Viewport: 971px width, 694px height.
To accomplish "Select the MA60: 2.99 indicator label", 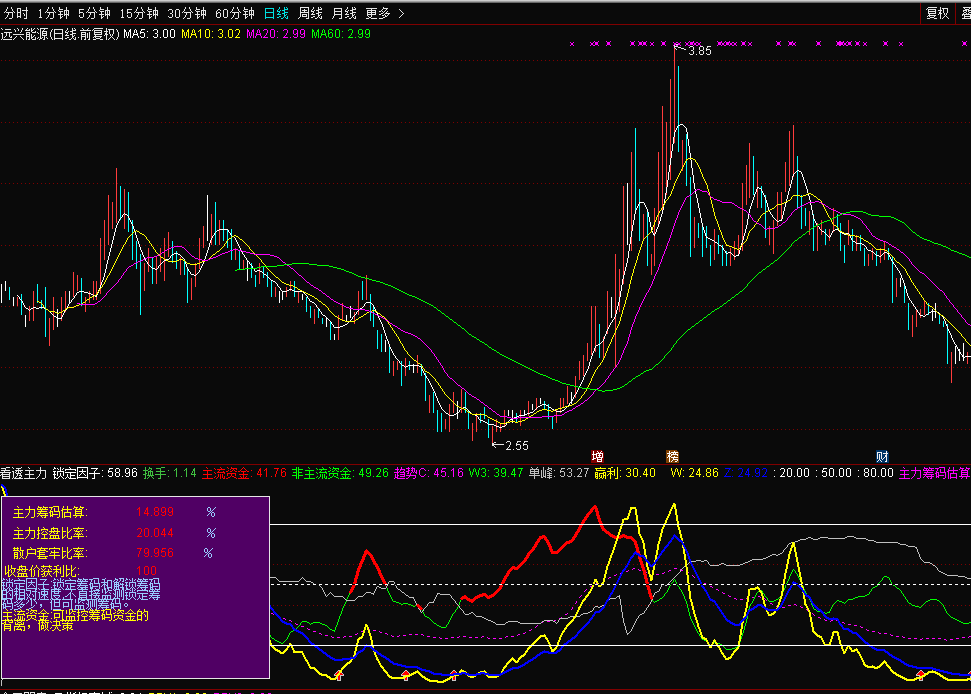I will tap(341, 34).
